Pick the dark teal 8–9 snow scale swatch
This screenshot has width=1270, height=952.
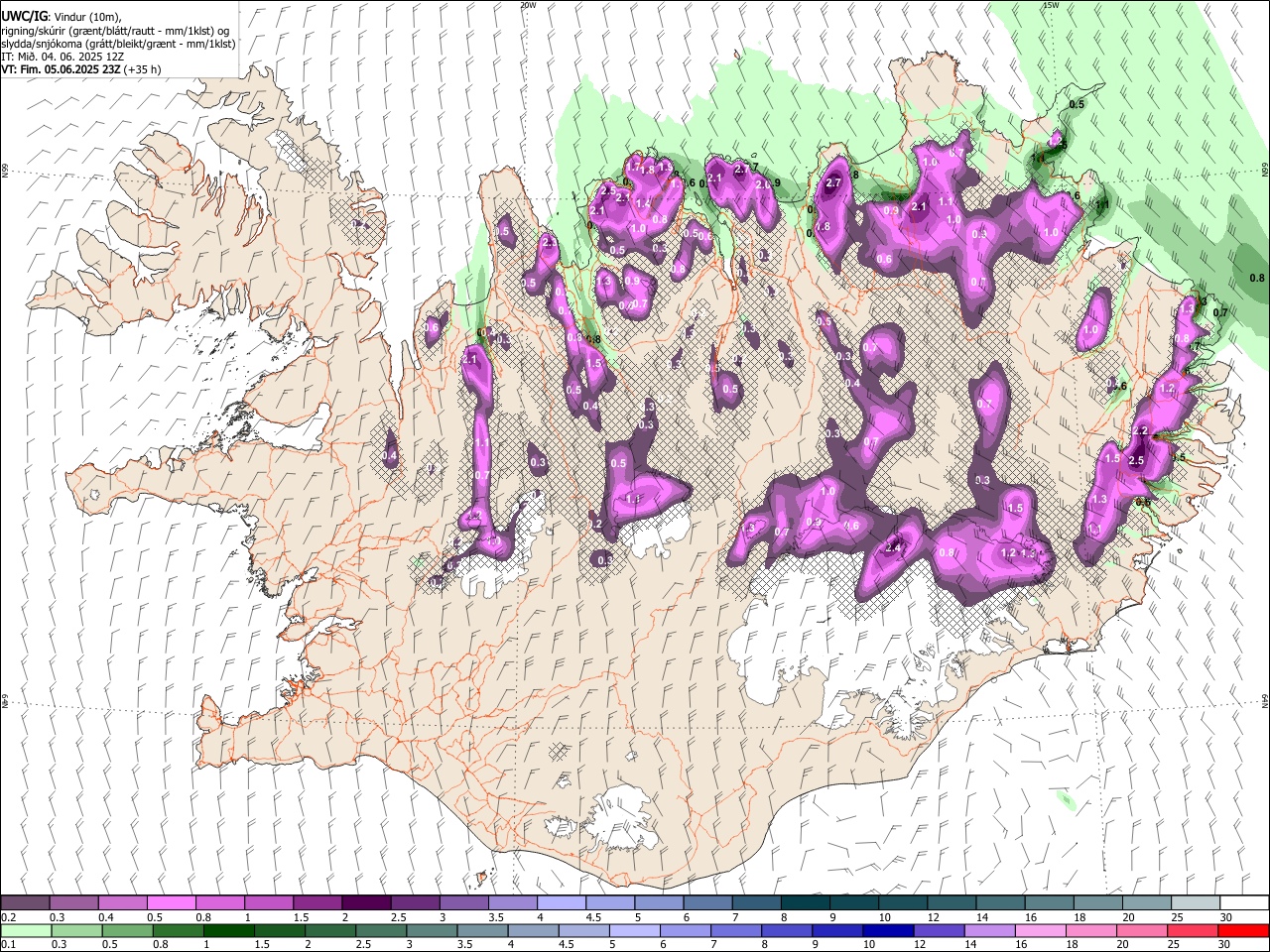tap(805, 903)
